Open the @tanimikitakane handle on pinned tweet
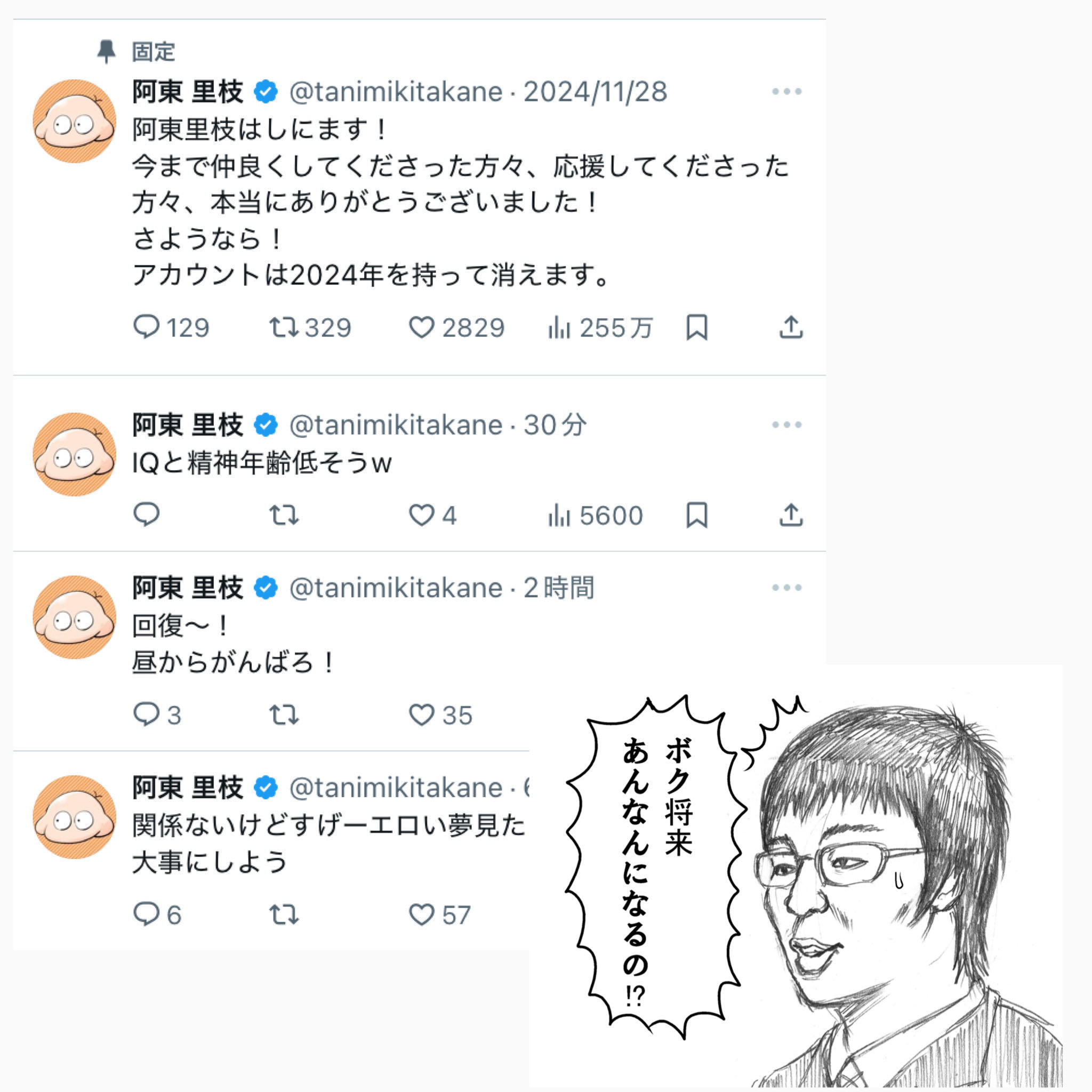Viewport: 1092px width, 1092px height. click(x=396, y=92)
